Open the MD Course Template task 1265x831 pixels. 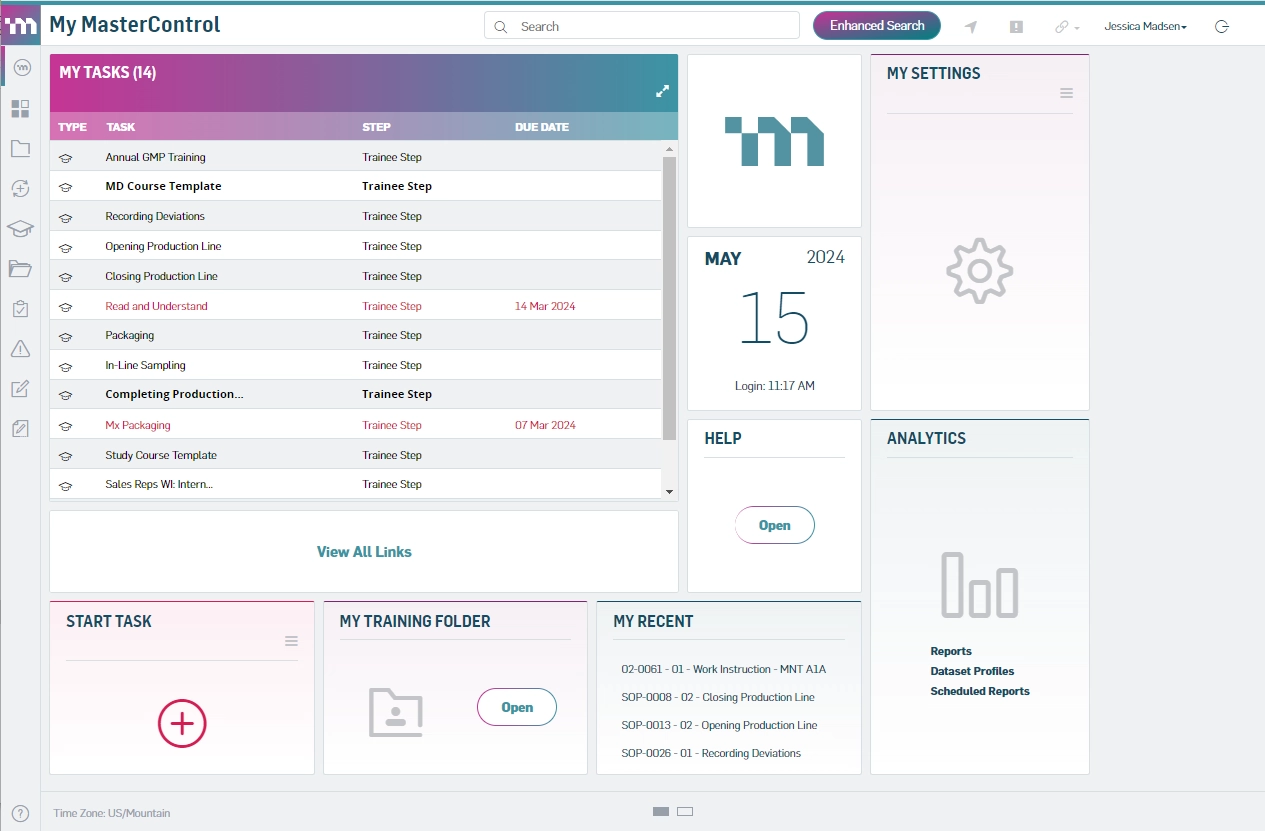163,186
